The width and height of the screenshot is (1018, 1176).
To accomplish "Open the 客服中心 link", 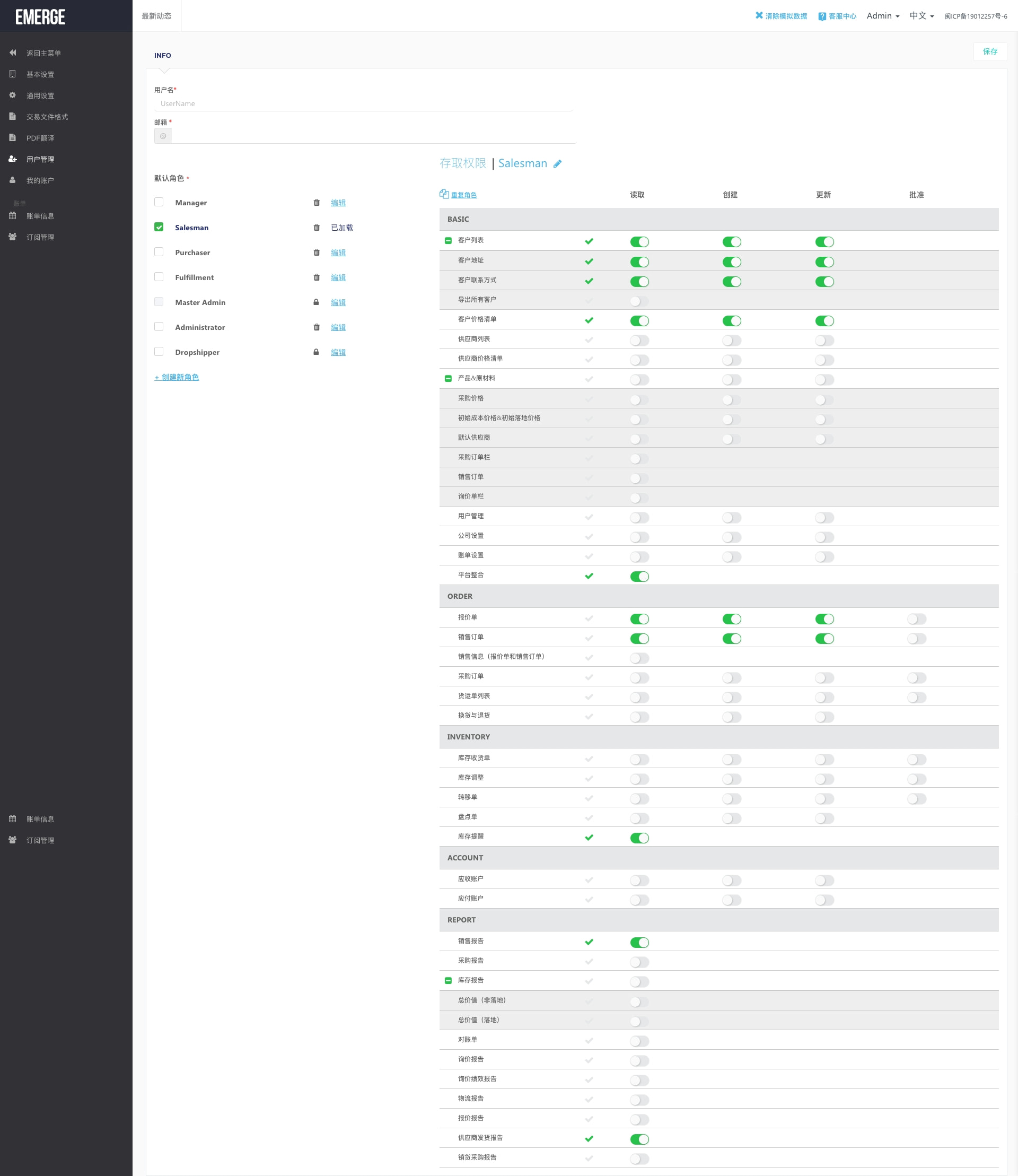I will 837,16.
